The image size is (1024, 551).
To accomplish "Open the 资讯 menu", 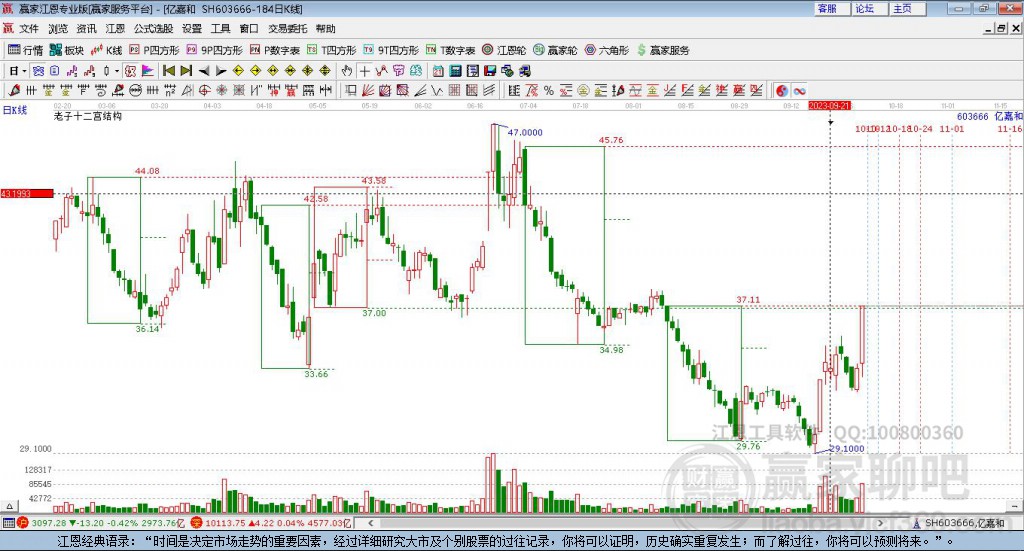I will coord(86,29).
